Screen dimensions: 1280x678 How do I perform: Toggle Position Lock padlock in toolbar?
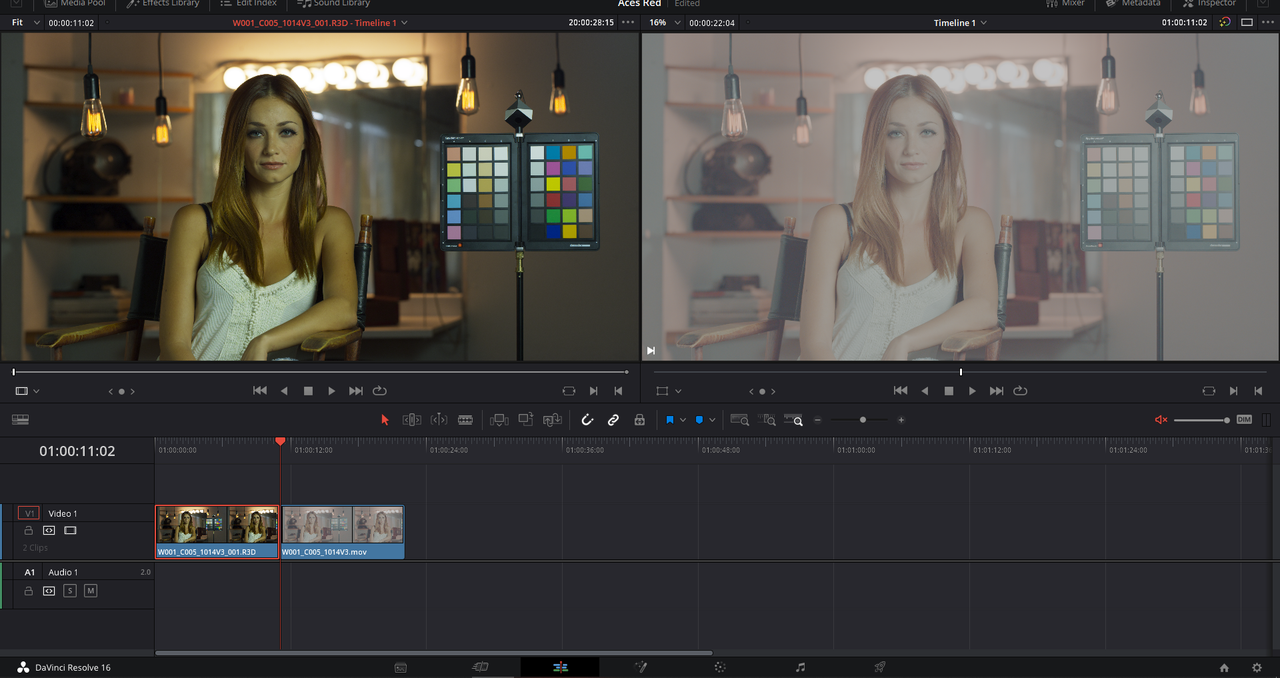[640, 420]
